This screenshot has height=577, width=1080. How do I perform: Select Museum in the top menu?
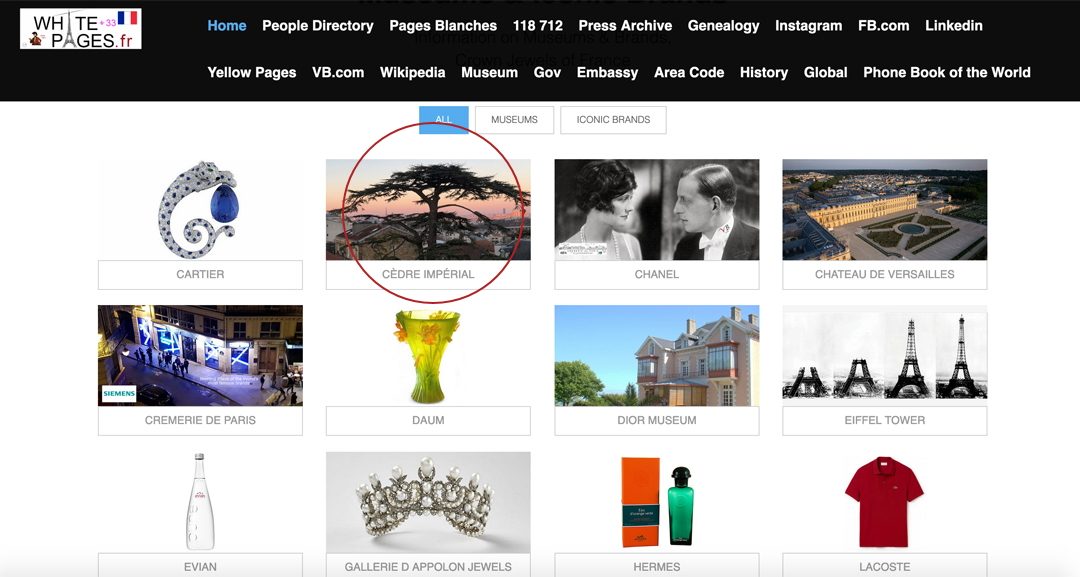489,72
